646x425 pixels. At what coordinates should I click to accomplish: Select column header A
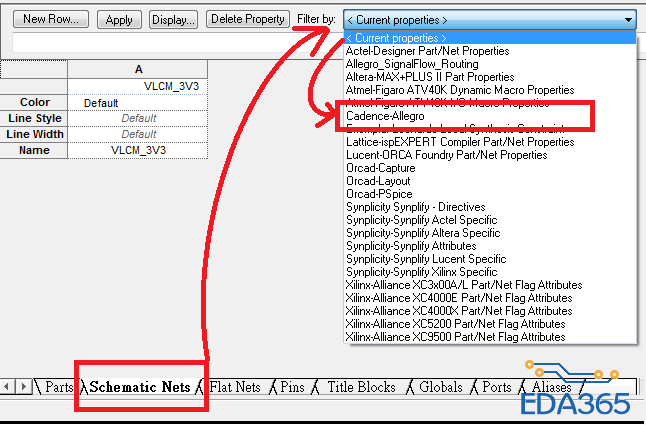[138, 69]
